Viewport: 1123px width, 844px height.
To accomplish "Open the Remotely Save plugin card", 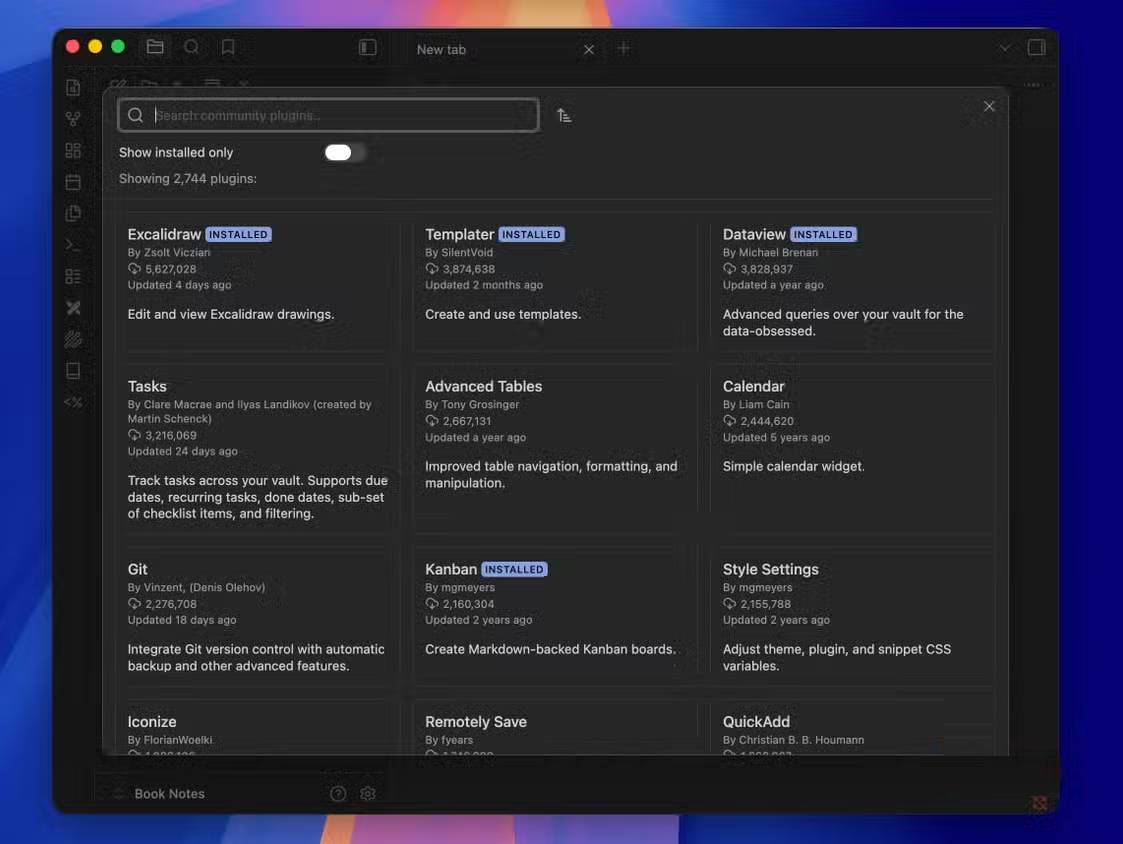I will (555, 727).
